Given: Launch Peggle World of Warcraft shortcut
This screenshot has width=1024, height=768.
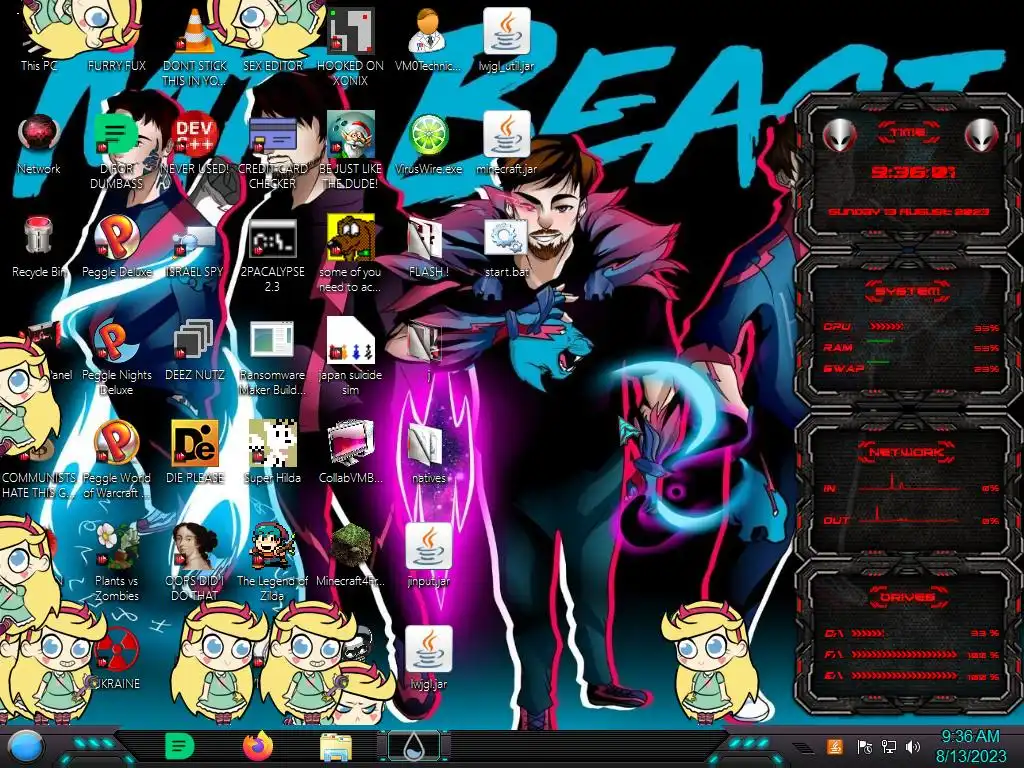Looking at the screenshot, I should click(x=116, y=460).
